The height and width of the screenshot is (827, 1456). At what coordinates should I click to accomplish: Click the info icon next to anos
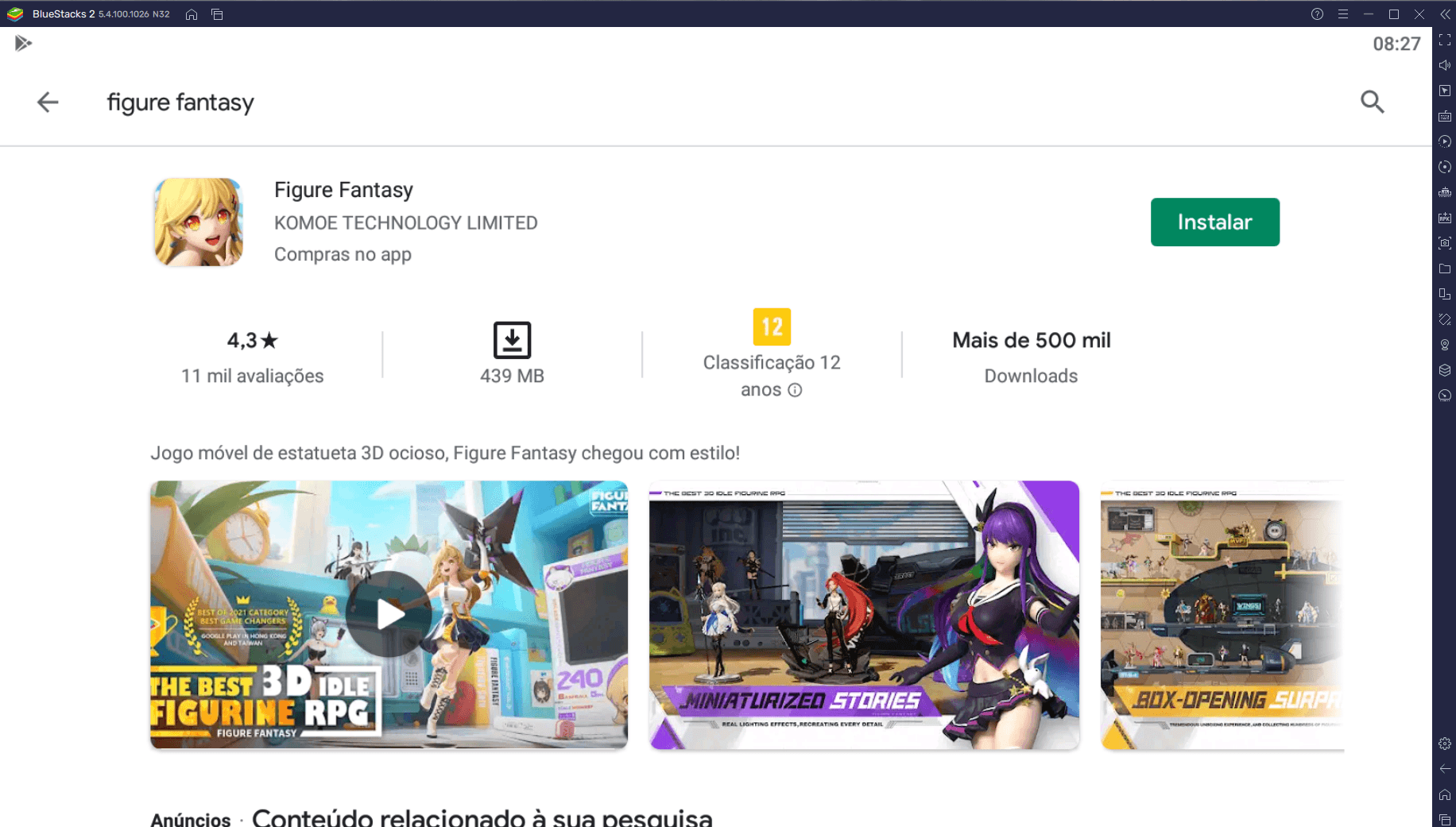[x=795, y=390]
